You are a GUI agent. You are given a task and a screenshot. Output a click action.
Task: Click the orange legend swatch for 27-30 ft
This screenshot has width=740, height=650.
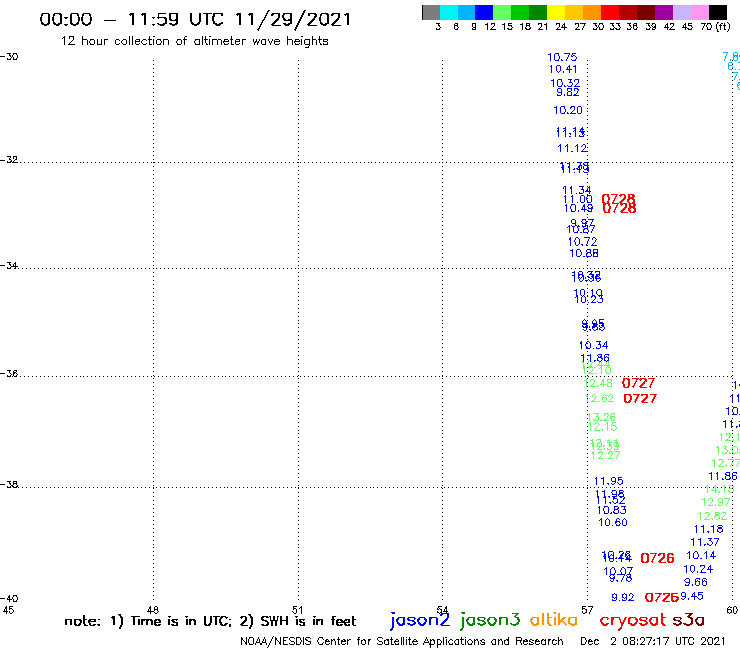point(592,12)
